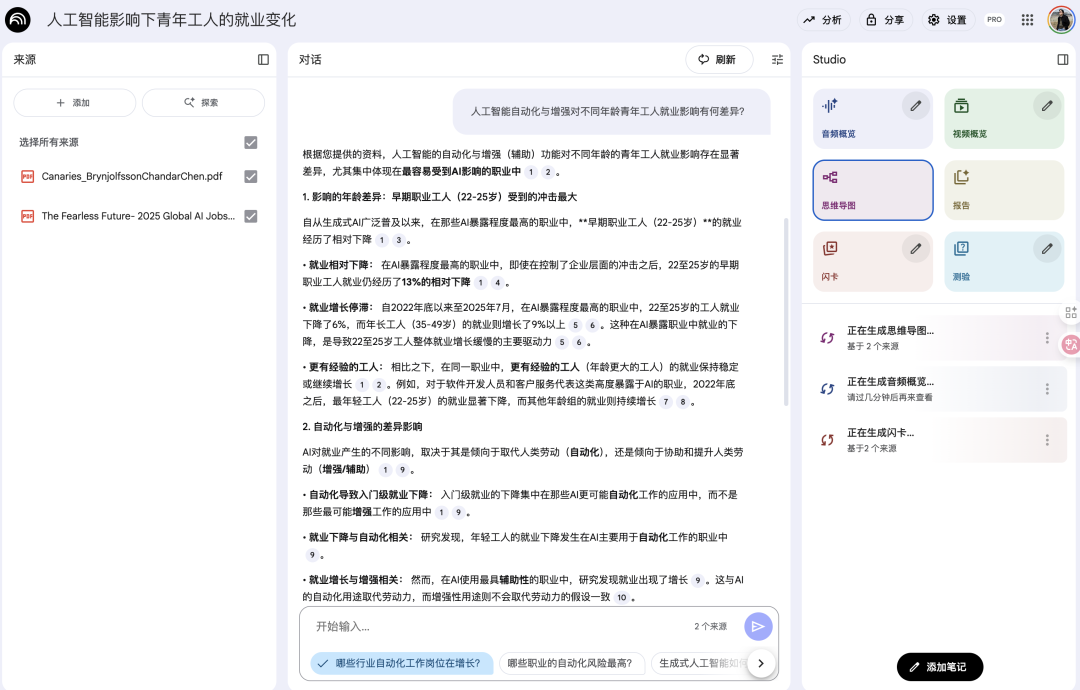Edit the 测验 card pencil icon

click(x=1047, y=249)
